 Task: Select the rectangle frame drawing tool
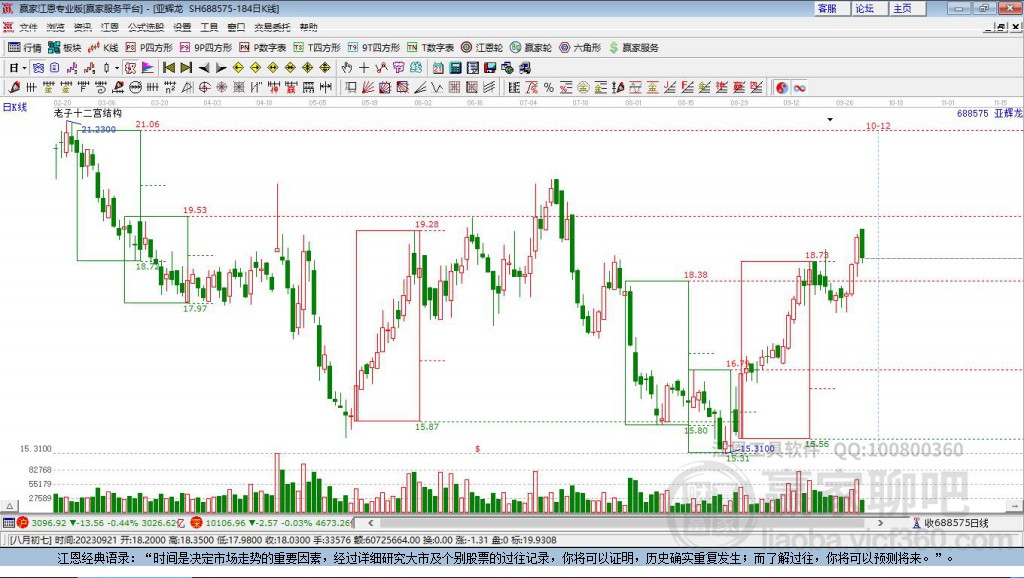[351, 88]
